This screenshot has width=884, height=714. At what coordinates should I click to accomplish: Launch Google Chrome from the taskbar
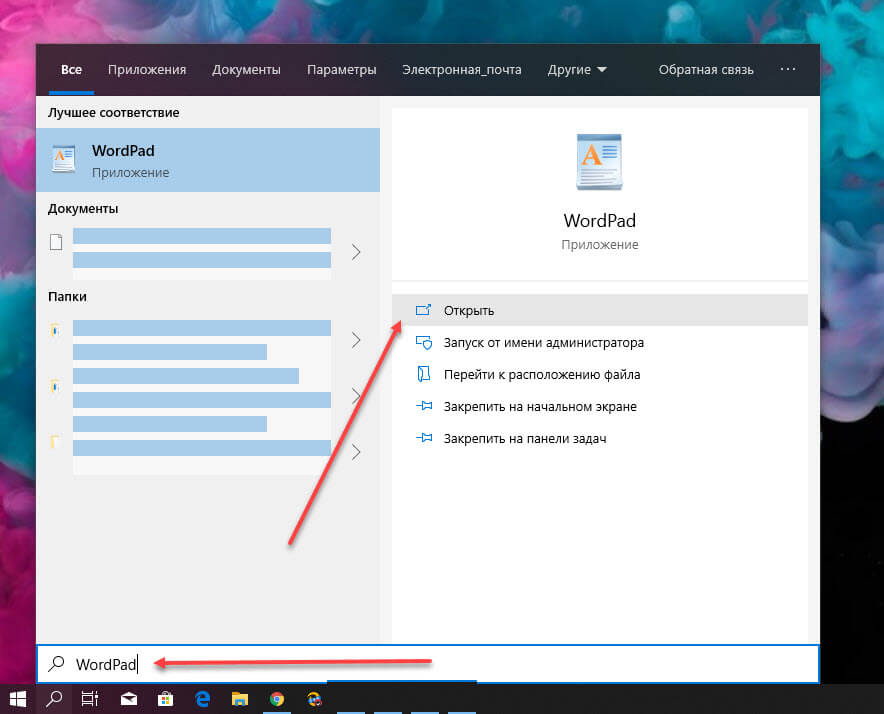pyautogui.click(x=277, y=699)
